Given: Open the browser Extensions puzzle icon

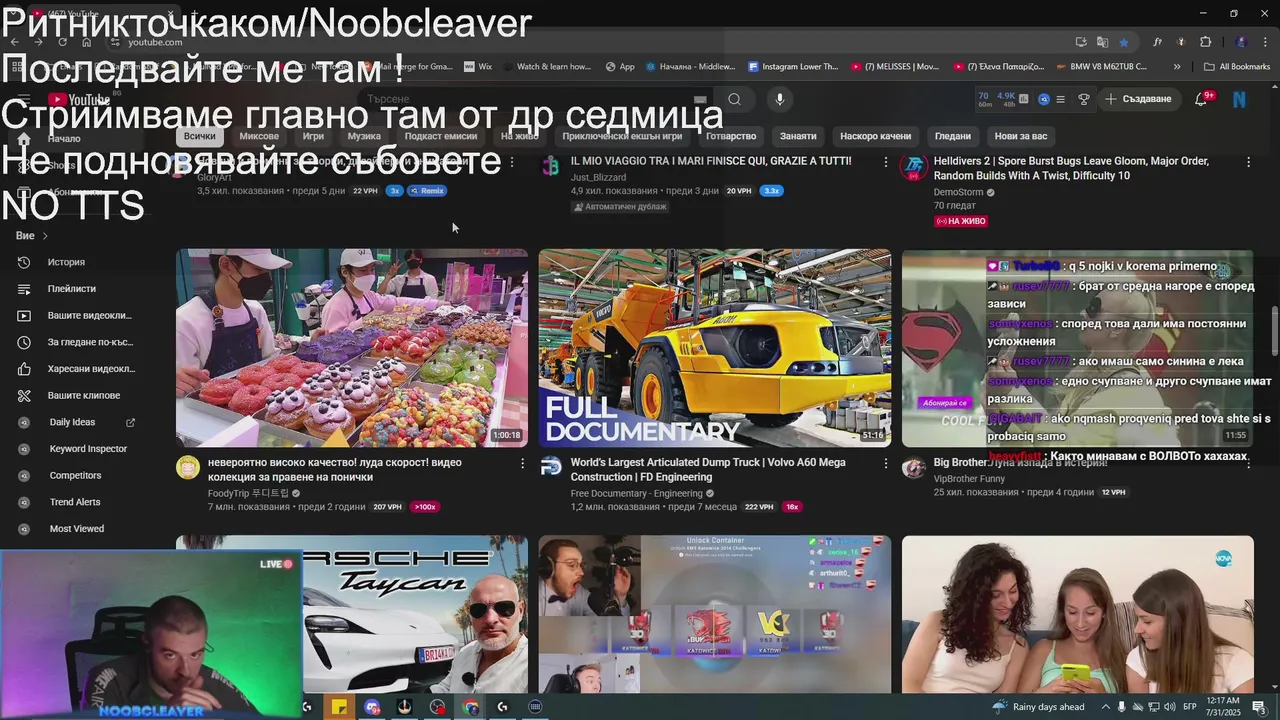Looking at the screenshot, I should tap(1205, 42).
